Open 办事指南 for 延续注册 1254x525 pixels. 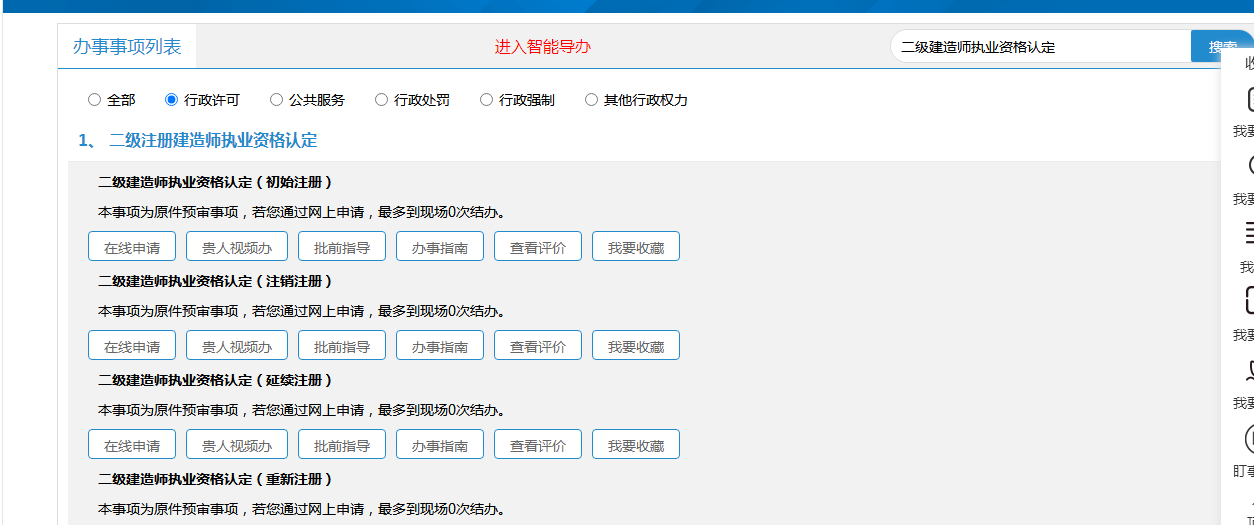(x=440, y=445)
